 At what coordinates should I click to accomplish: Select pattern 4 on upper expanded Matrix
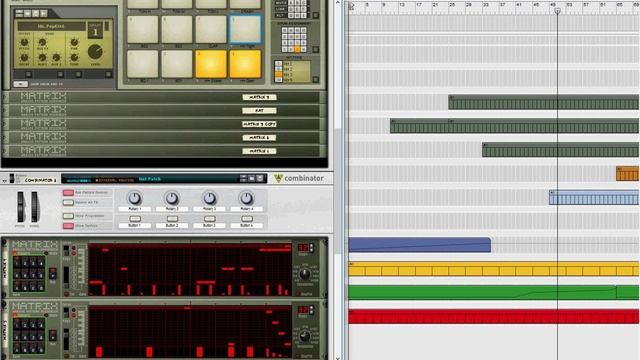click(x=41, y=263)
